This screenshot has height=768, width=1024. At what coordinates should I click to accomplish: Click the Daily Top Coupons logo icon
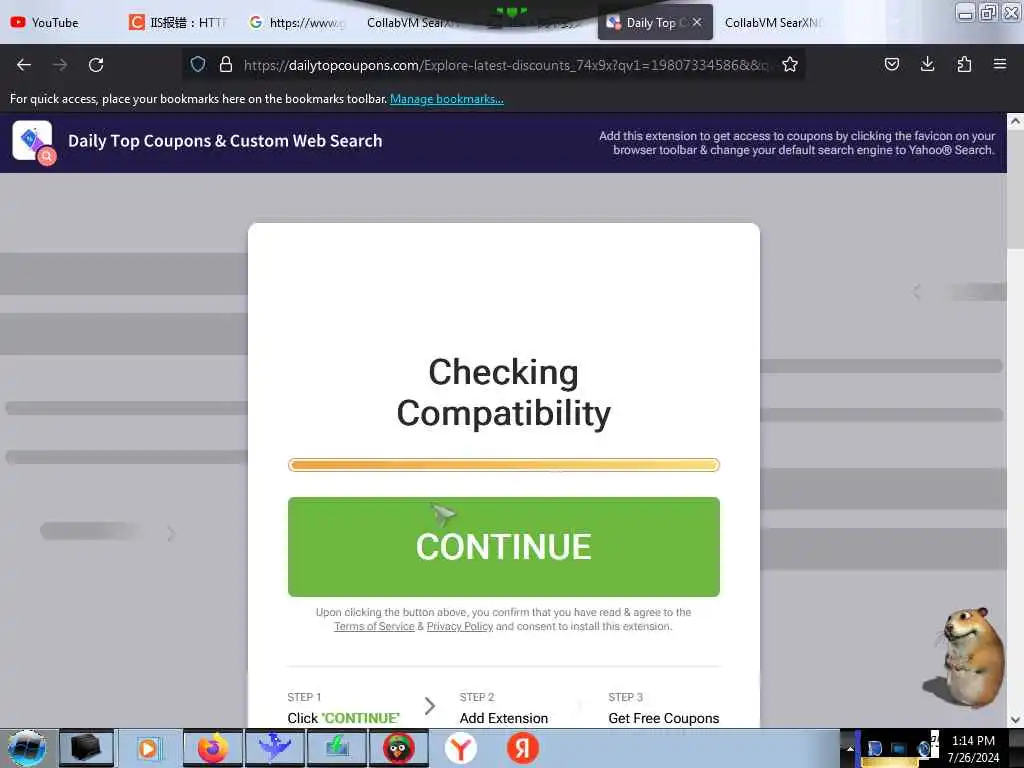click(33, 142)
